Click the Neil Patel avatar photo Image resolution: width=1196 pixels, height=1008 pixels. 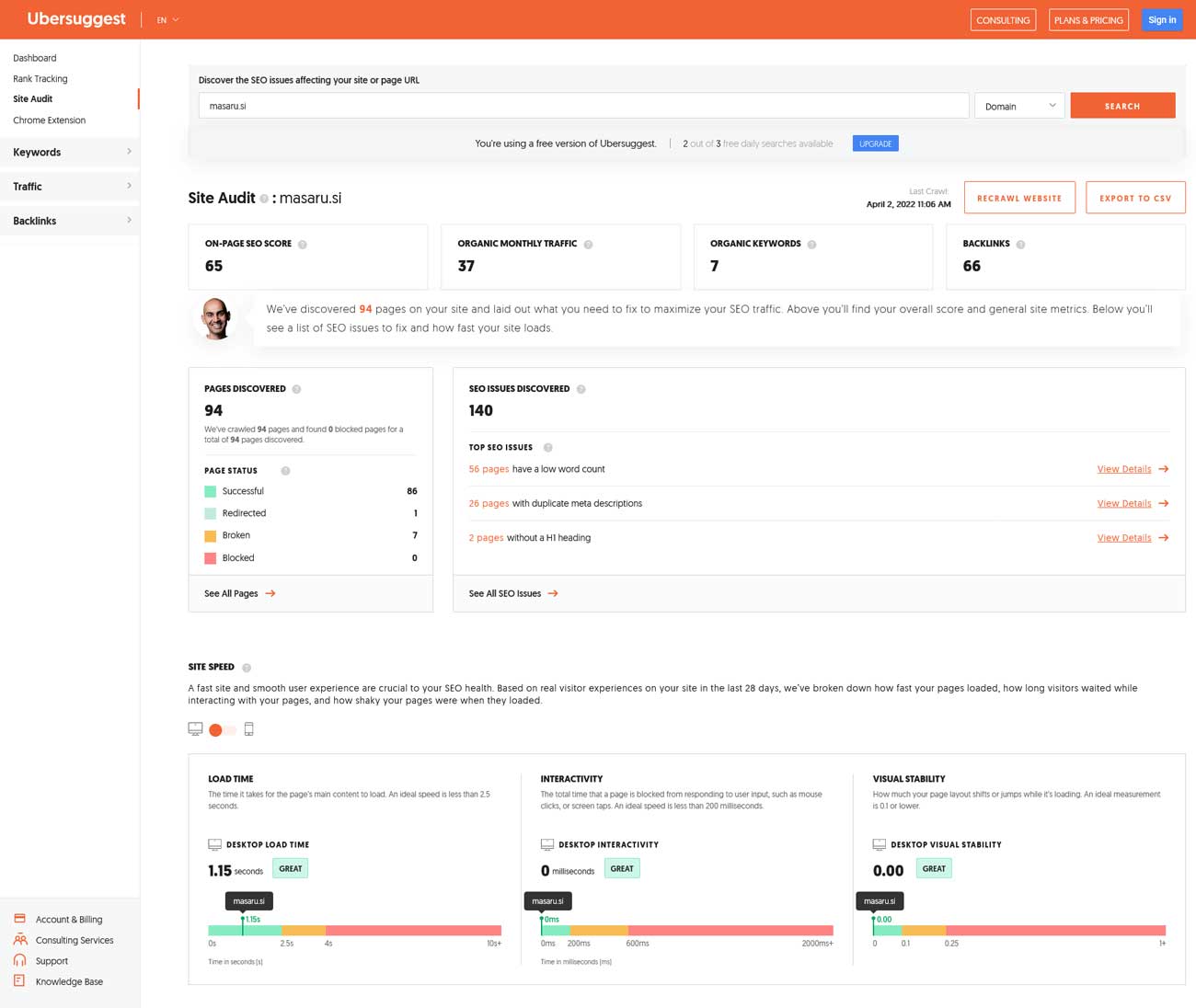[217, 319]
